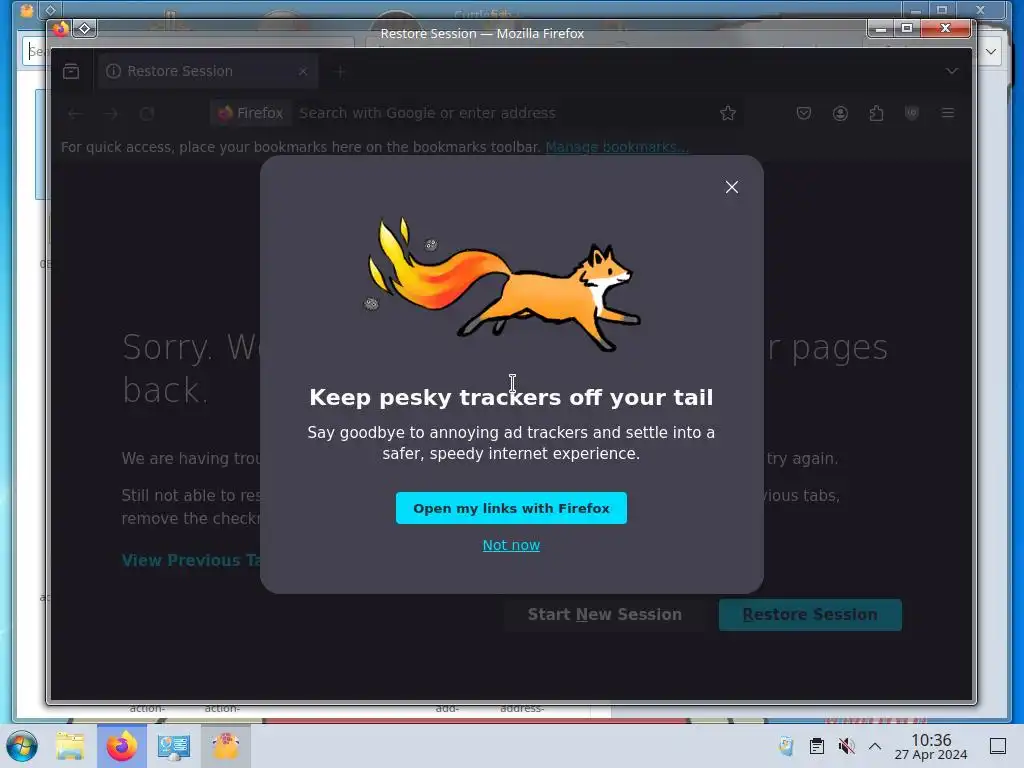
Task: Reload the current page
Action: [147, 114]
